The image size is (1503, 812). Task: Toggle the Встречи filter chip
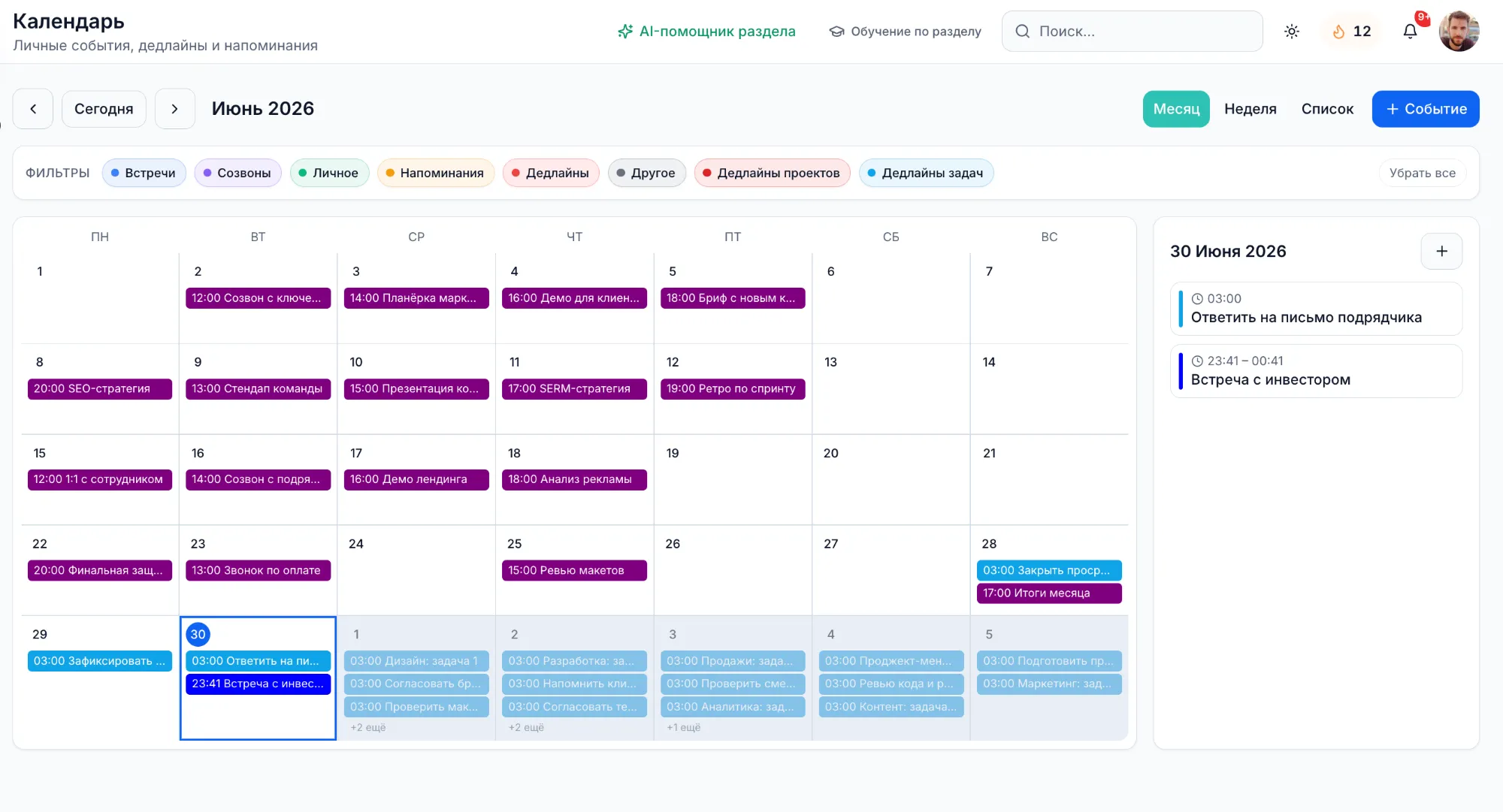(144, 173)
